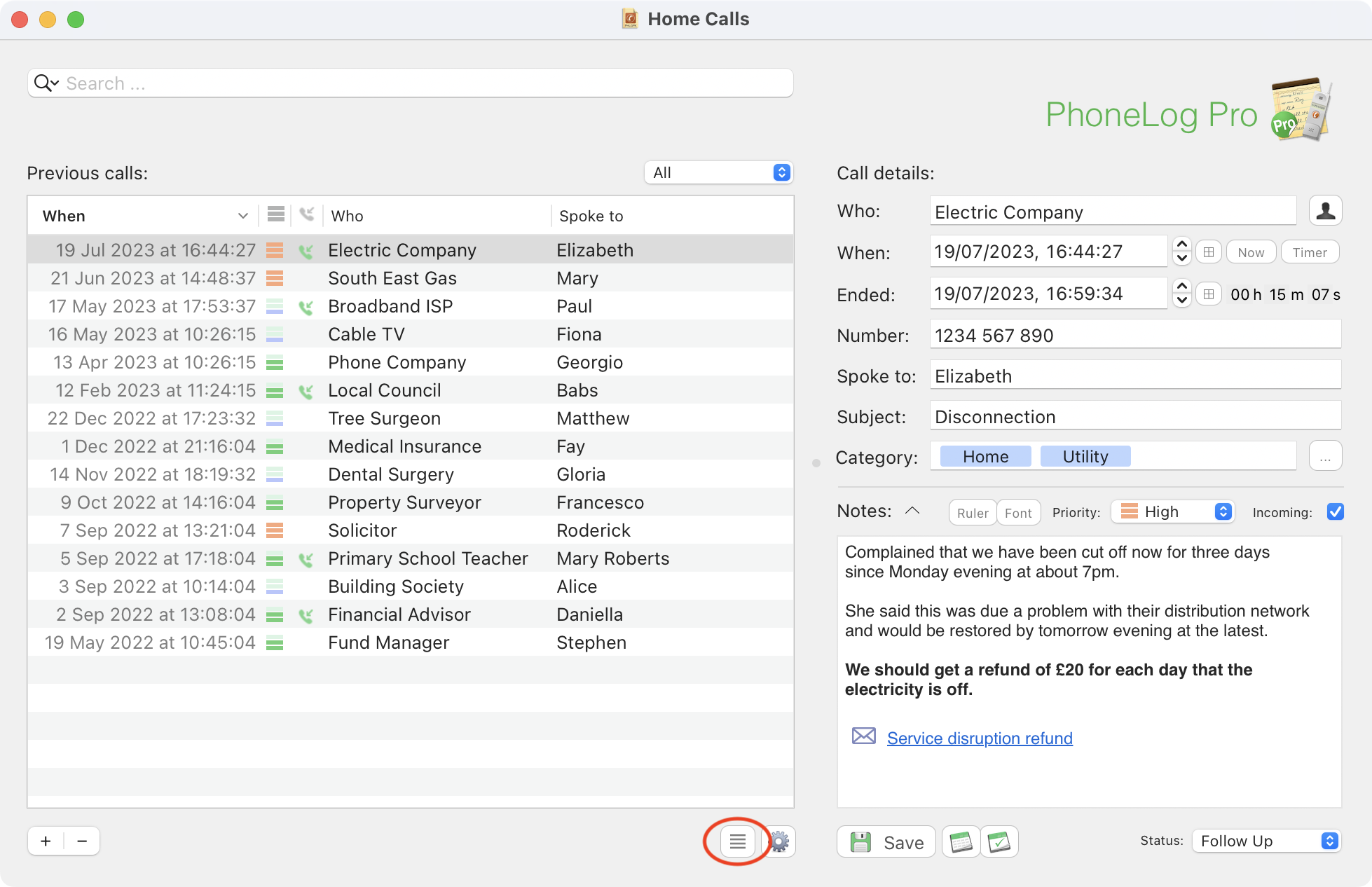Click the circled report/list icon at bottom
Viewport: 1372px width, 887px height.
click(x=737, y=840)
